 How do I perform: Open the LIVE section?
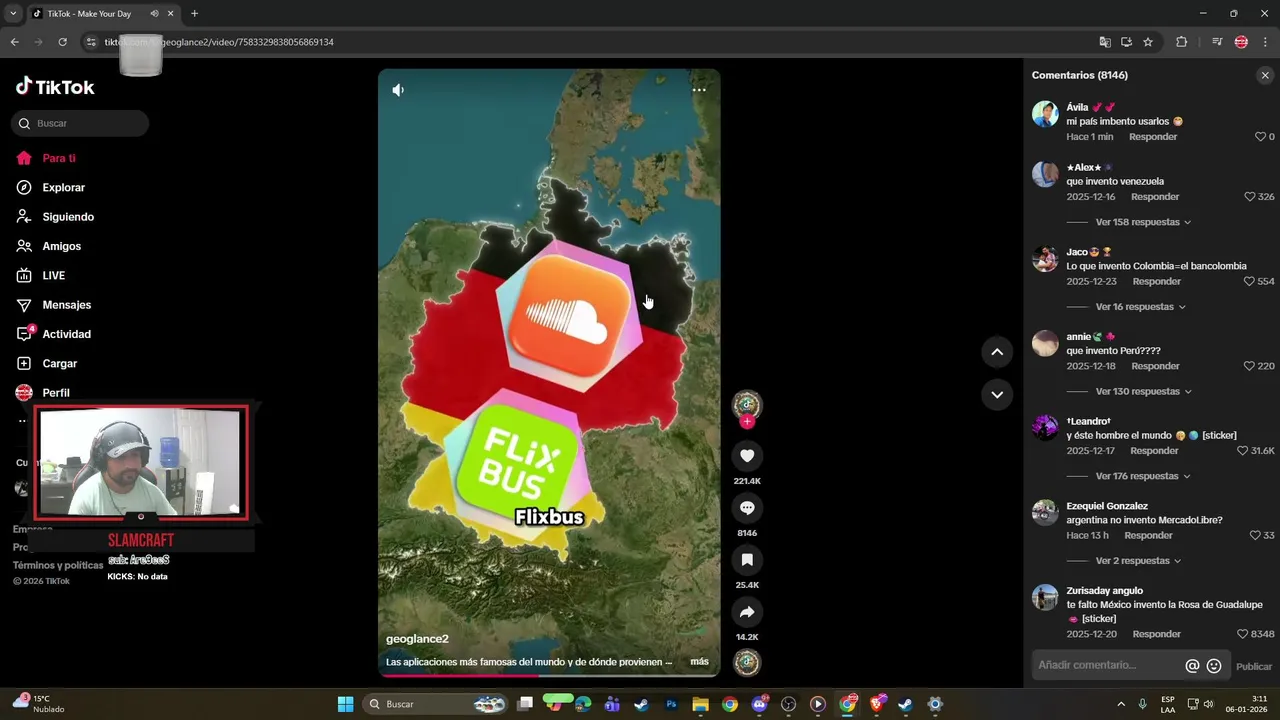(x=40, y=275)
